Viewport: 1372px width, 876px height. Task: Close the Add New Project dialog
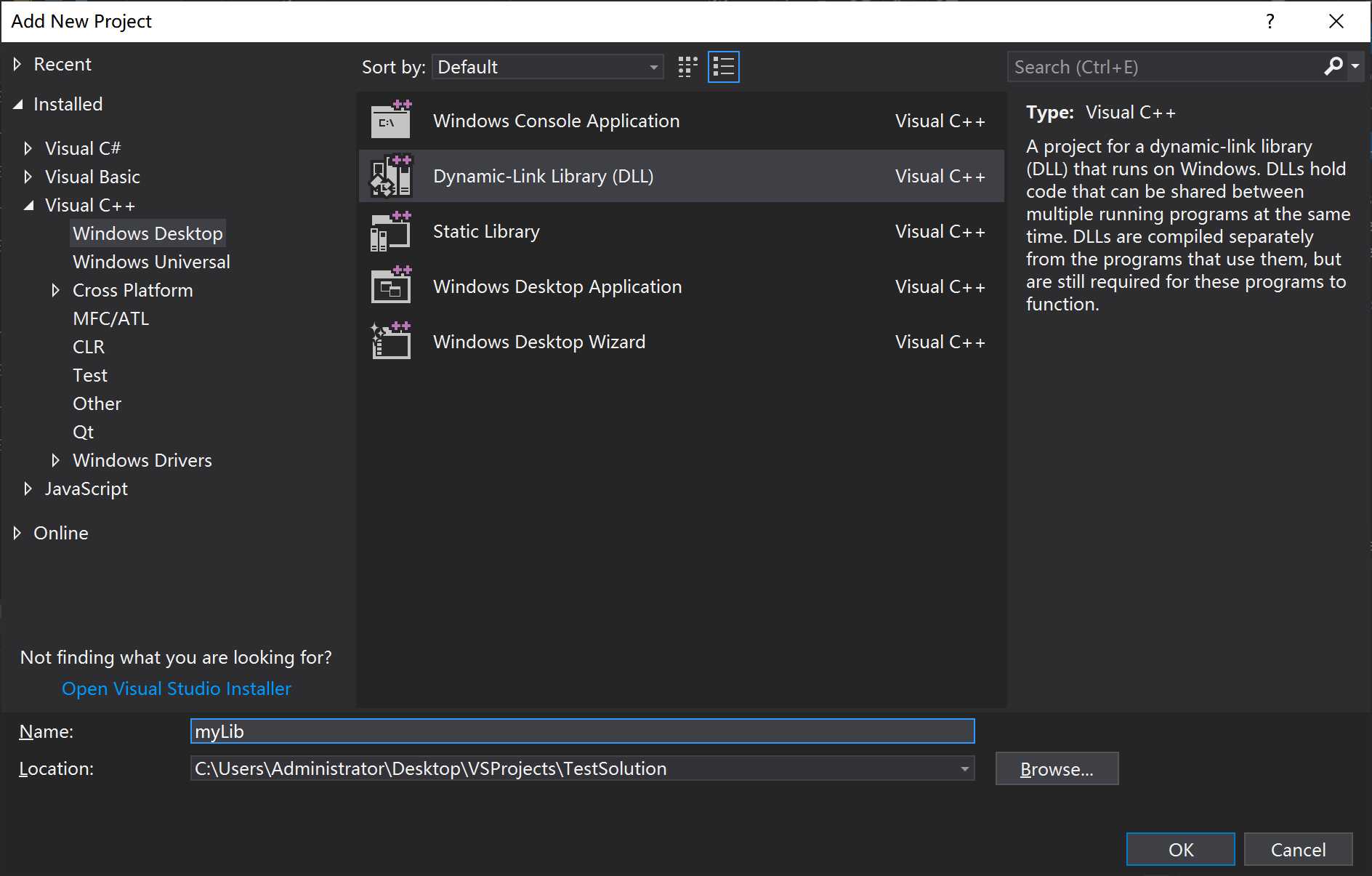(1336, 21)
